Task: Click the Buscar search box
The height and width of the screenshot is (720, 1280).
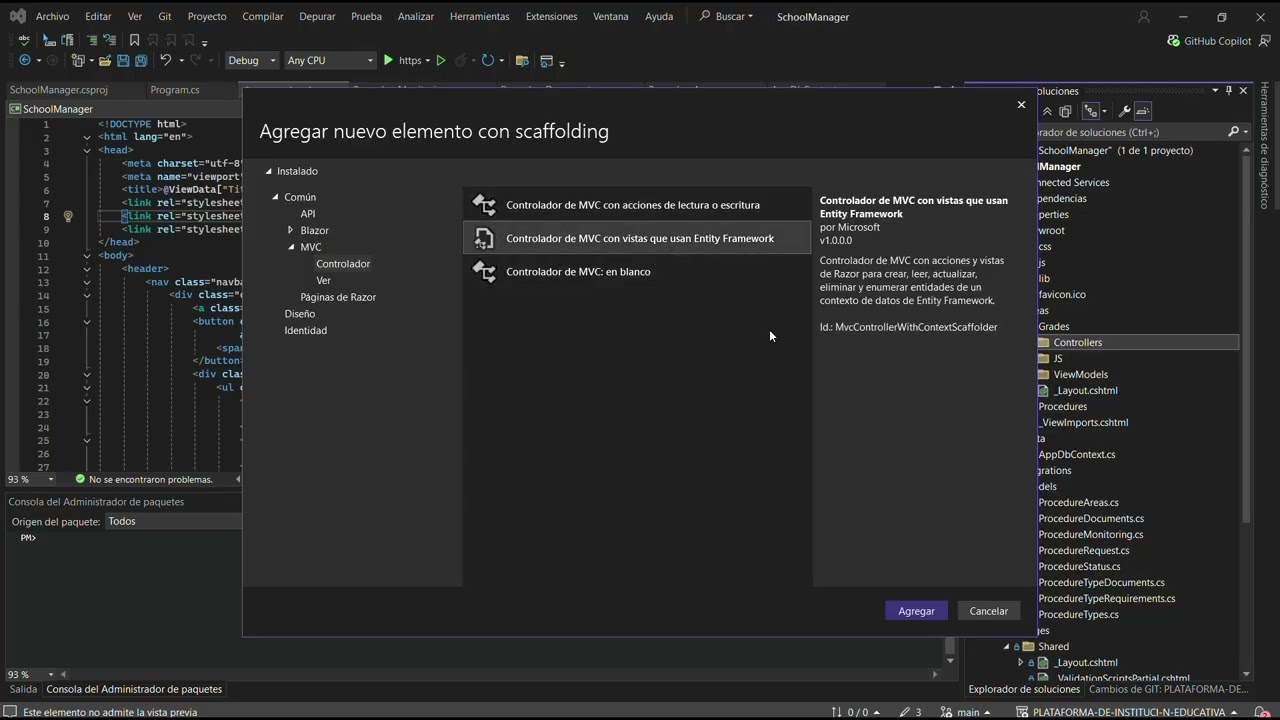Action: 727,17
